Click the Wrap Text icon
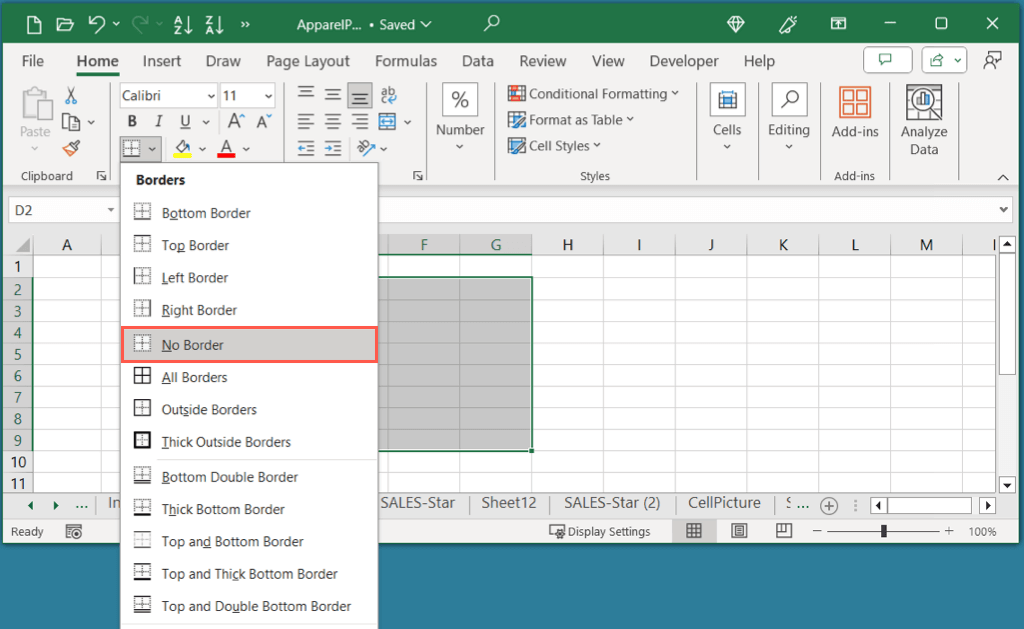 coord(388,95)
